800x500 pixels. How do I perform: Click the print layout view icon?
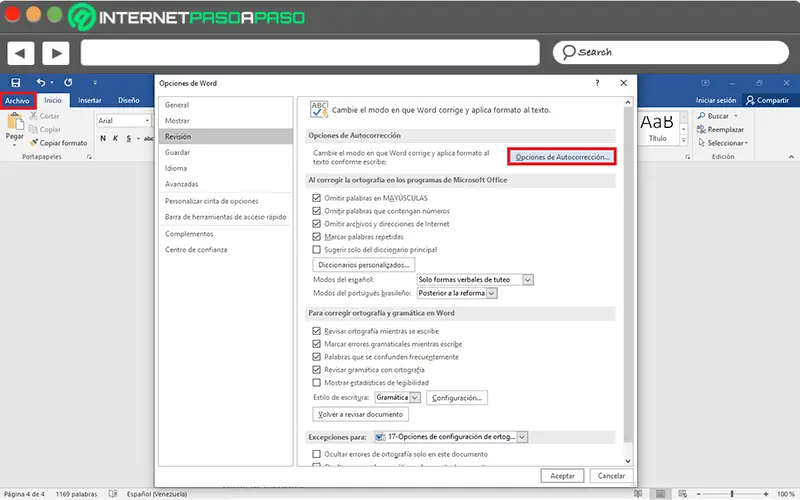660,494
